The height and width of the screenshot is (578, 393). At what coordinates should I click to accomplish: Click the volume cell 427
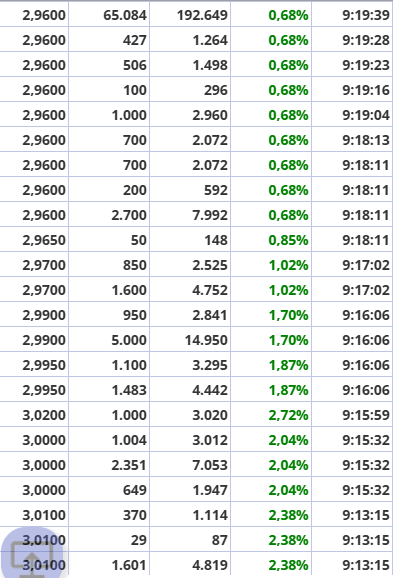pyautogui.click(x=109, y=40)
